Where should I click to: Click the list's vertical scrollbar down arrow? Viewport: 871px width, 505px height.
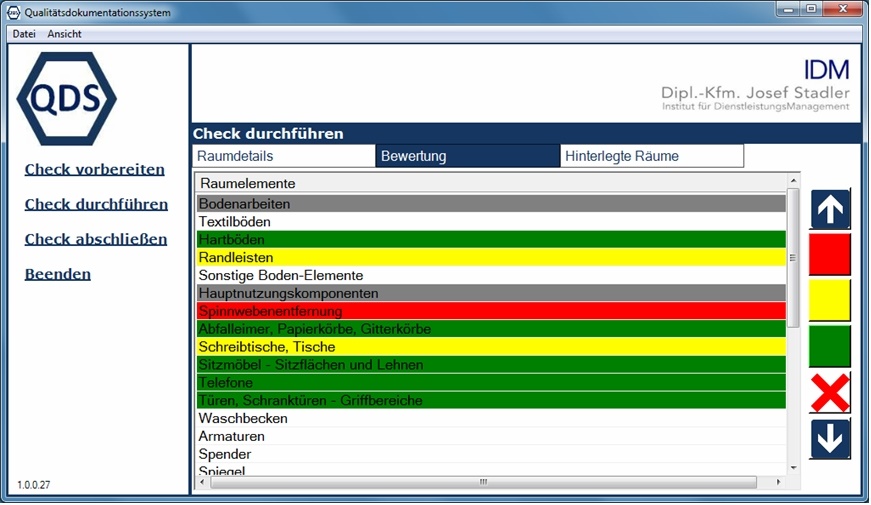(794, 467)
